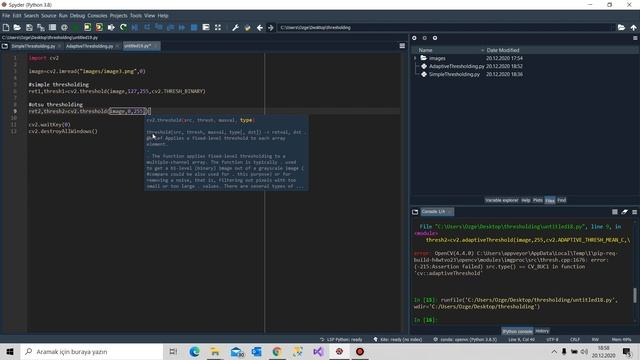Open the Consoles menu

point(97,16)
